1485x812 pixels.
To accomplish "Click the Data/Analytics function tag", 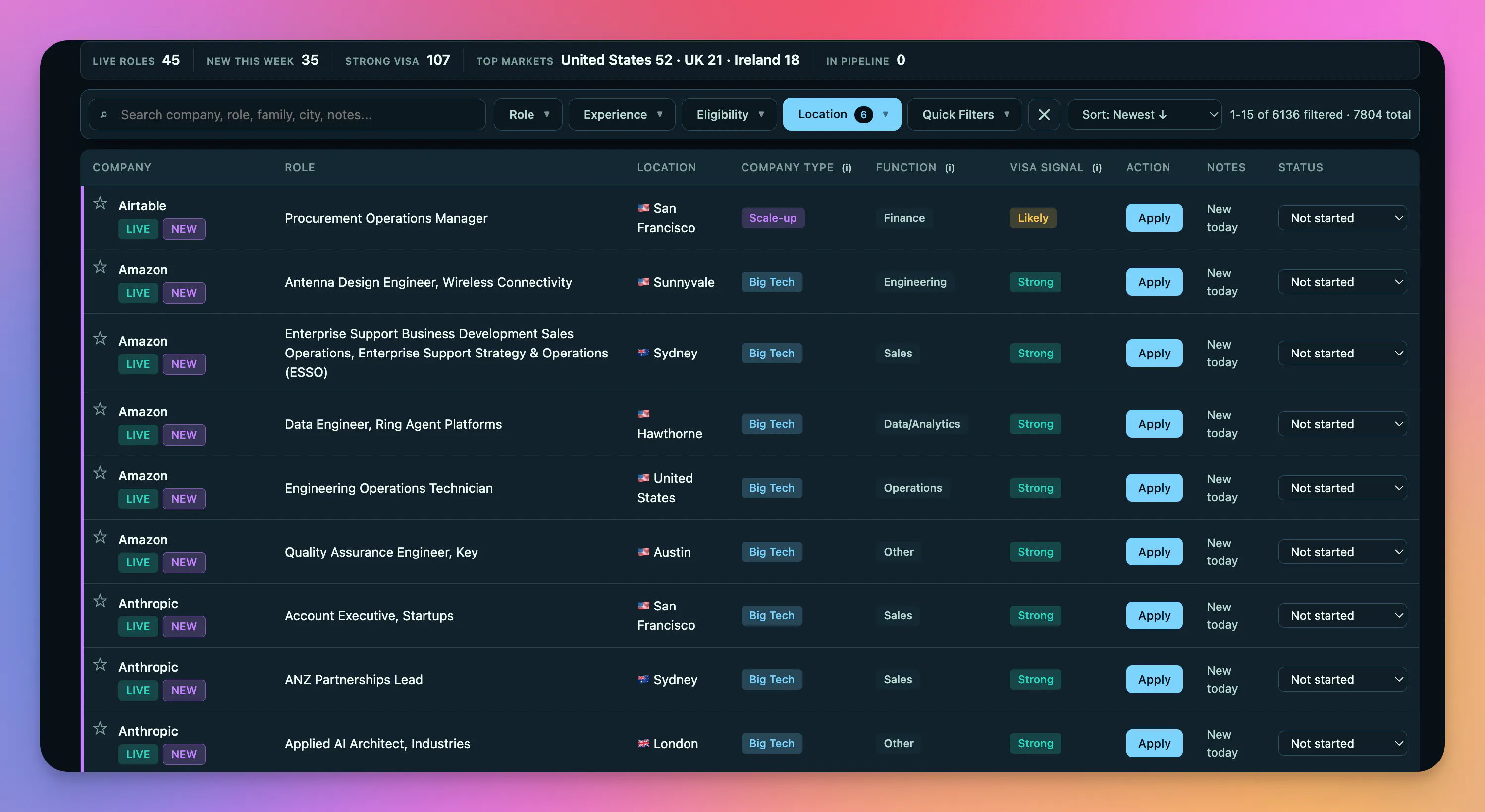I will click(922, 424).
